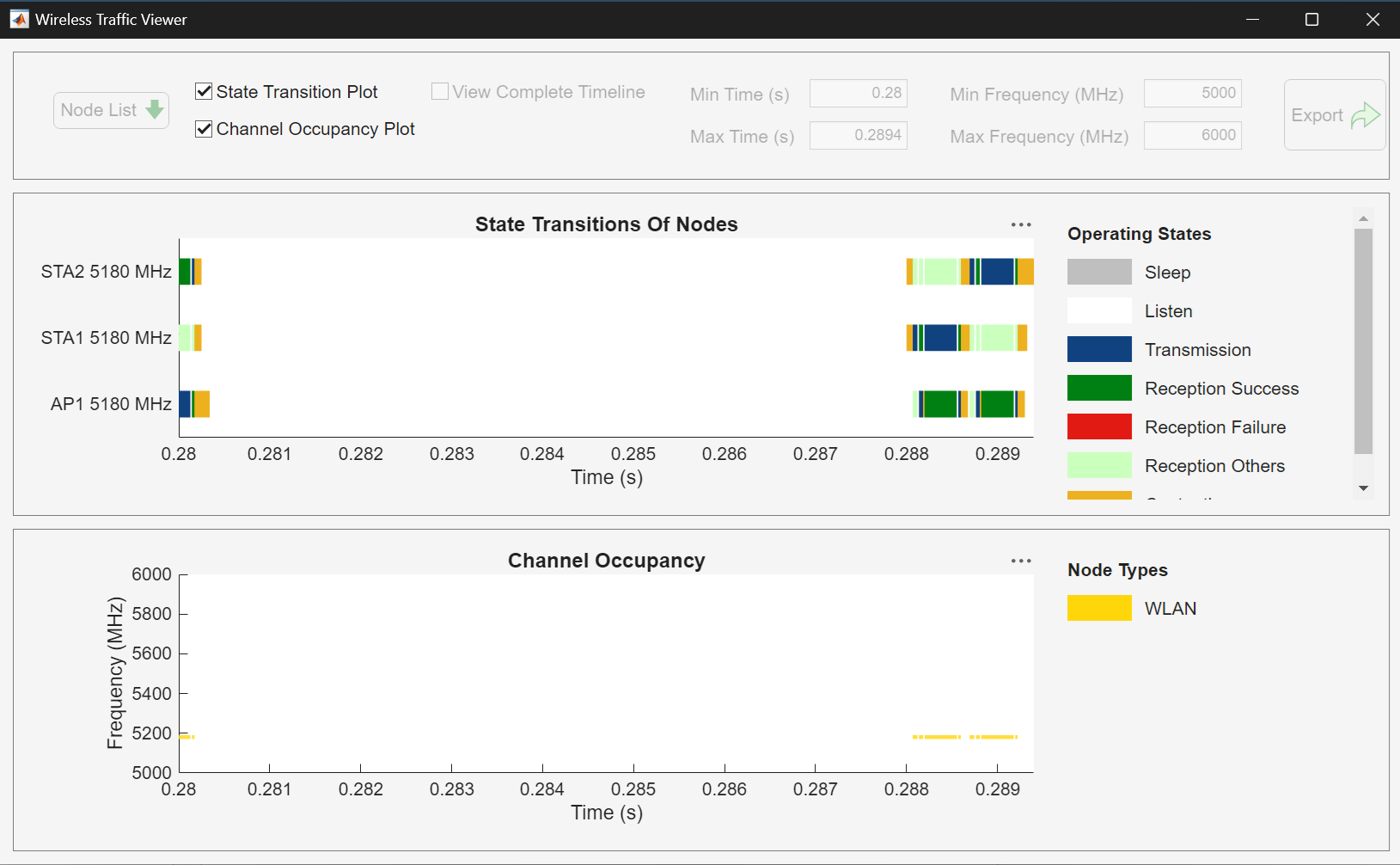Viewport: 1400px width, 865px height.
Task: Open State Transitions plot three-dot menu
Action: (1020, 224)
